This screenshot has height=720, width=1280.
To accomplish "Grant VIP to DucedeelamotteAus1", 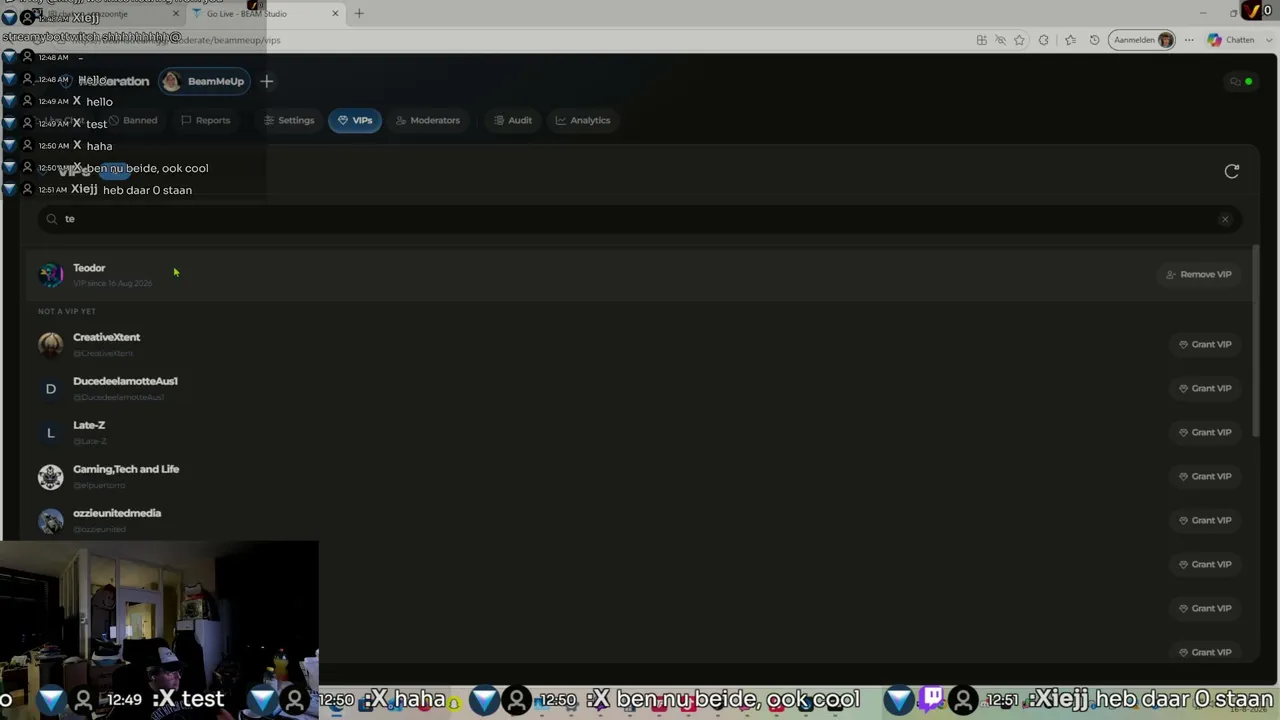I will tap(1205, 388).
